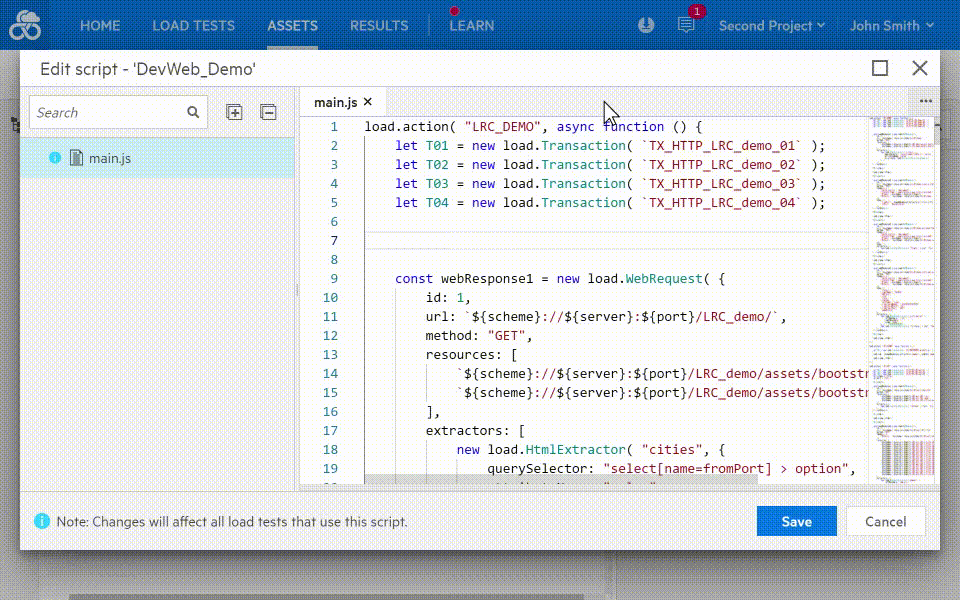Collapse all files with the minus icon
This screenshot has width=960, height=600.
coord(268,112)
